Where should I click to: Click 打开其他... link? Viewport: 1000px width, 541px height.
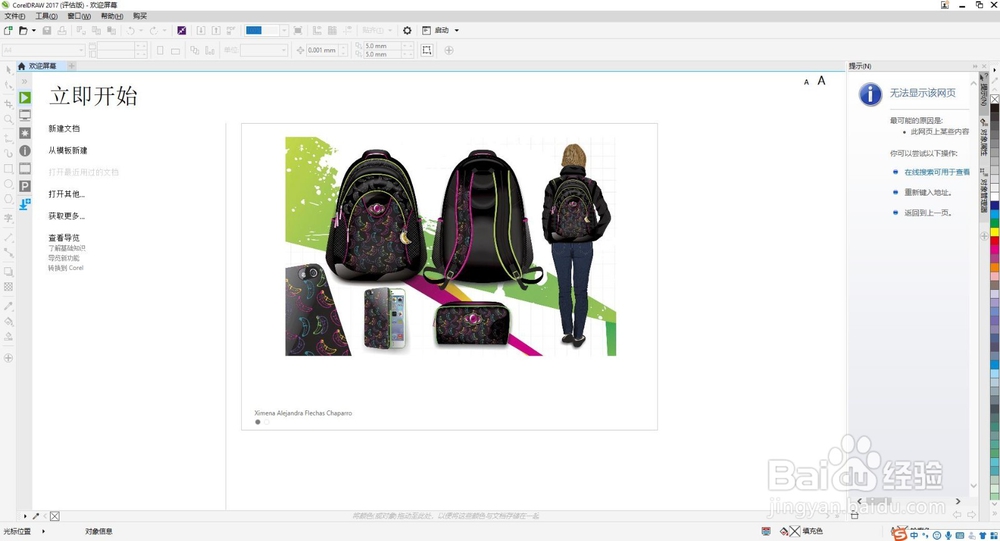coord(66,194)
